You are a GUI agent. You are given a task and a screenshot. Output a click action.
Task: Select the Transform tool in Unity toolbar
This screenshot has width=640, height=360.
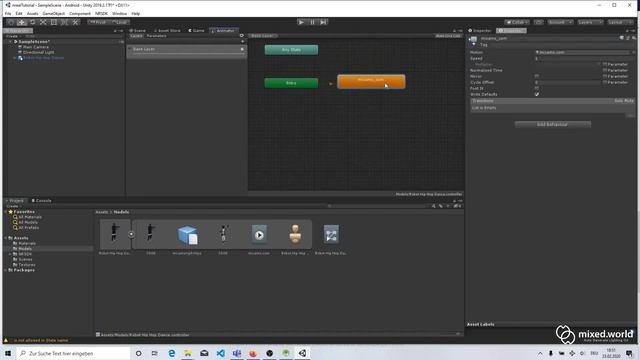(64, 22)
